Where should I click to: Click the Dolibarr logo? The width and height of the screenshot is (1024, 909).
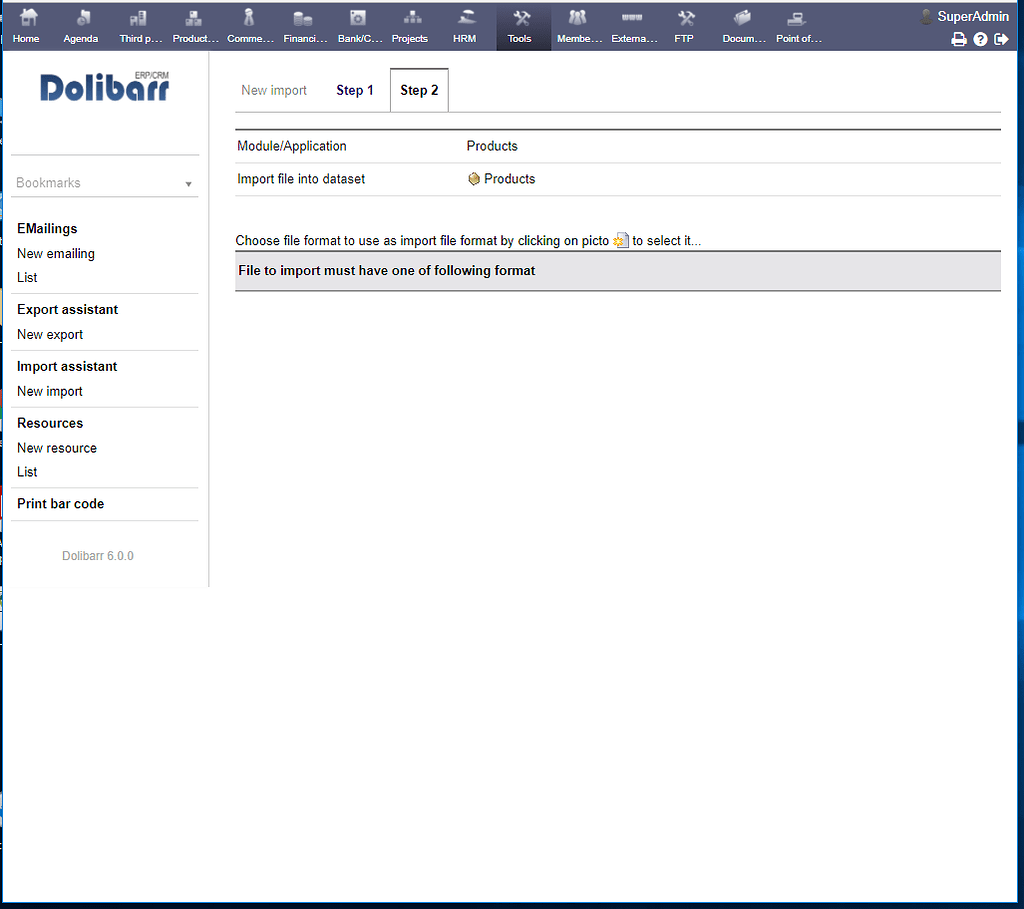click(x=103, y=88)
